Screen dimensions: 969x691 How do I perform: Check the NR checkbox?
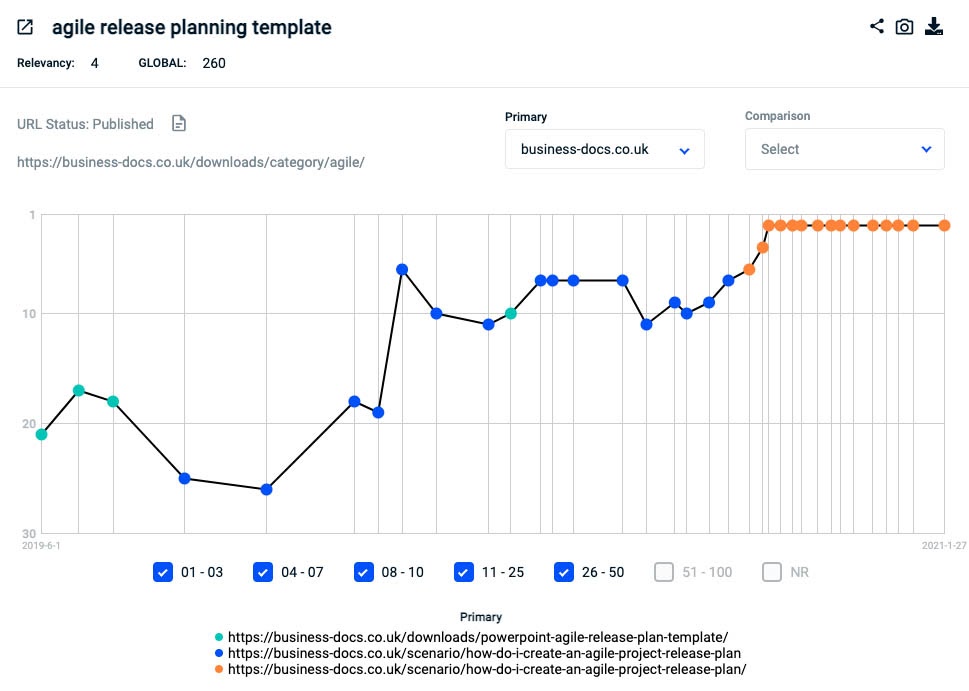coord(772,572)
